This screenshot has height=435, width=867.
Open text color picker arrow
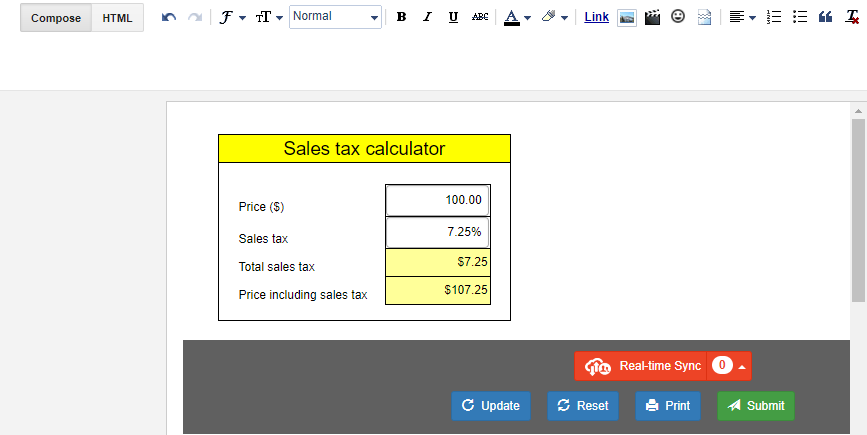coord(527,18)
